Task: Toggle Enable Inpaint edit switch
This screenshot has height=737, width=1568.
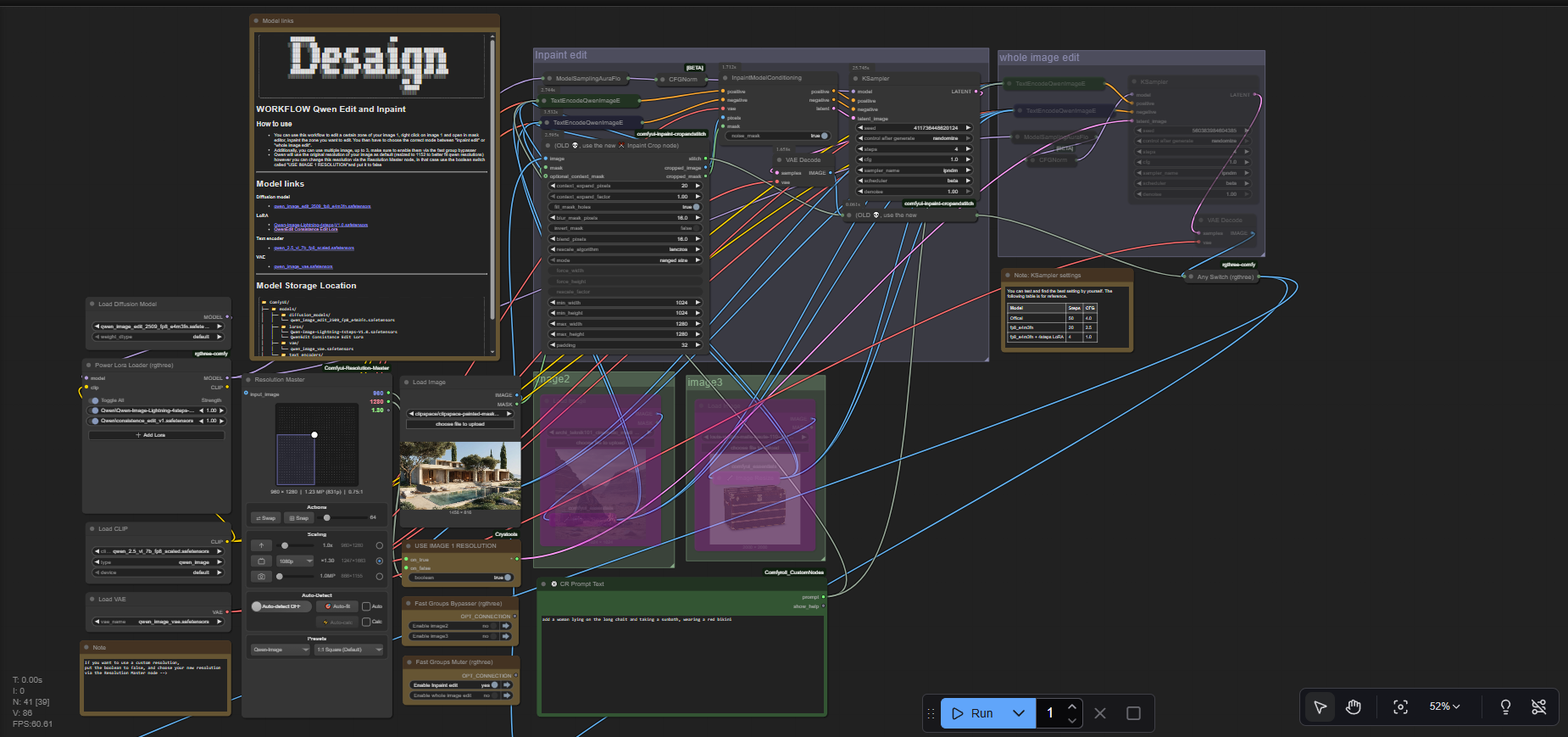Action: coord(496,685)
